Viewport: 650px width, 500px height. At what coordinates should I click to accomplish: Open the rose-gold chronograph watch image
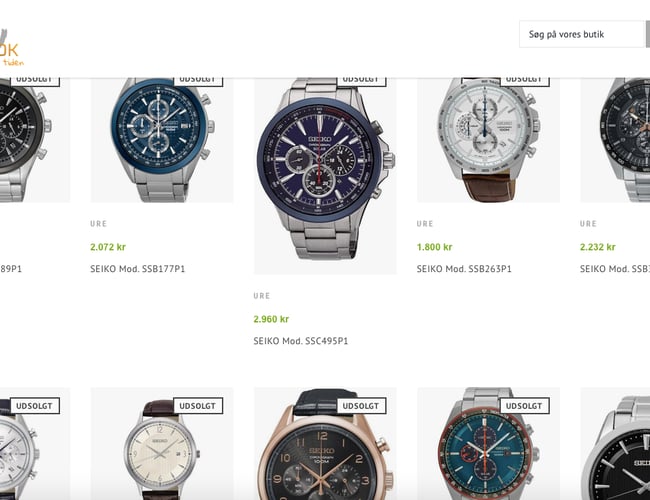[x=325, y=444]
